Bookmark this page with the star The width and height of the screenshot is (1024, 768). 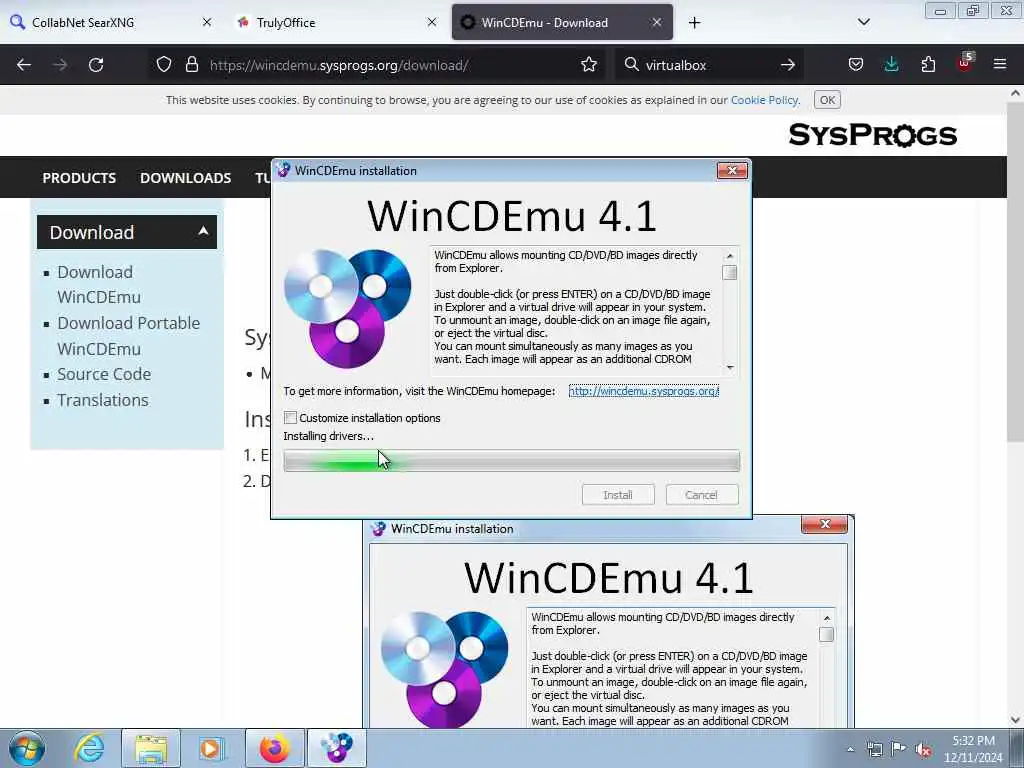point(588,65)
